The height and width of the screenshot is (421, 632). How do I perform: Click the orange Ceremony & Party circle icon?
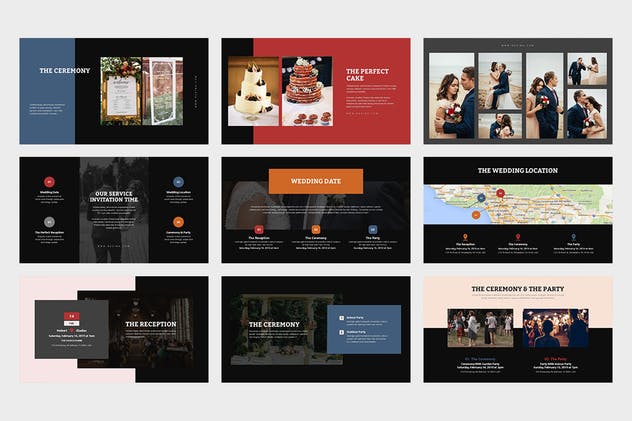tap(179, 222)
